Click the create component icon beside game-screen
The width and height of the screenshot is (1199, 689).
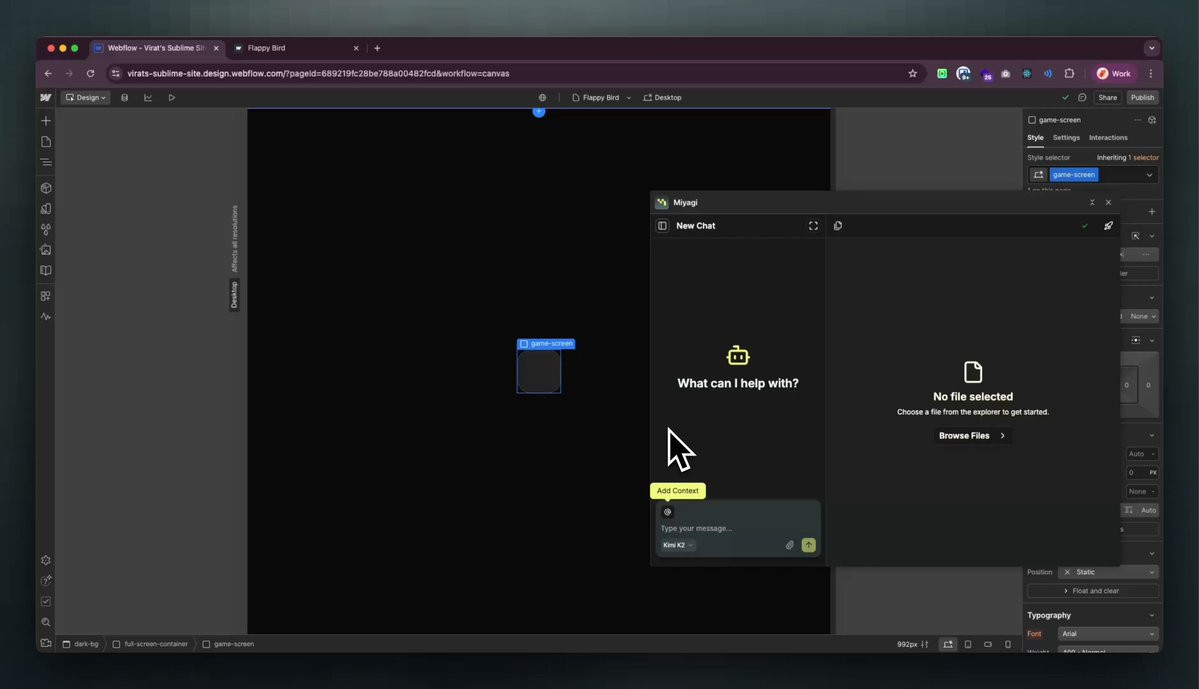(1152, 120)
